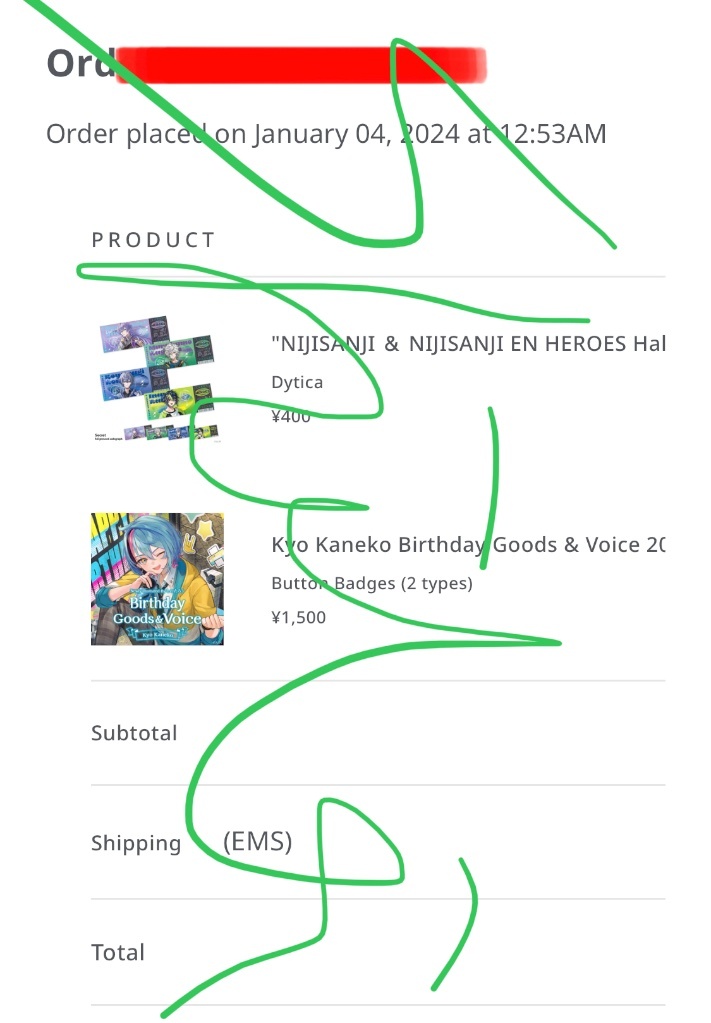Click the Shipping row label
Image resolution: width=711 pixels, height=1023 pixels.
(136, 843)
